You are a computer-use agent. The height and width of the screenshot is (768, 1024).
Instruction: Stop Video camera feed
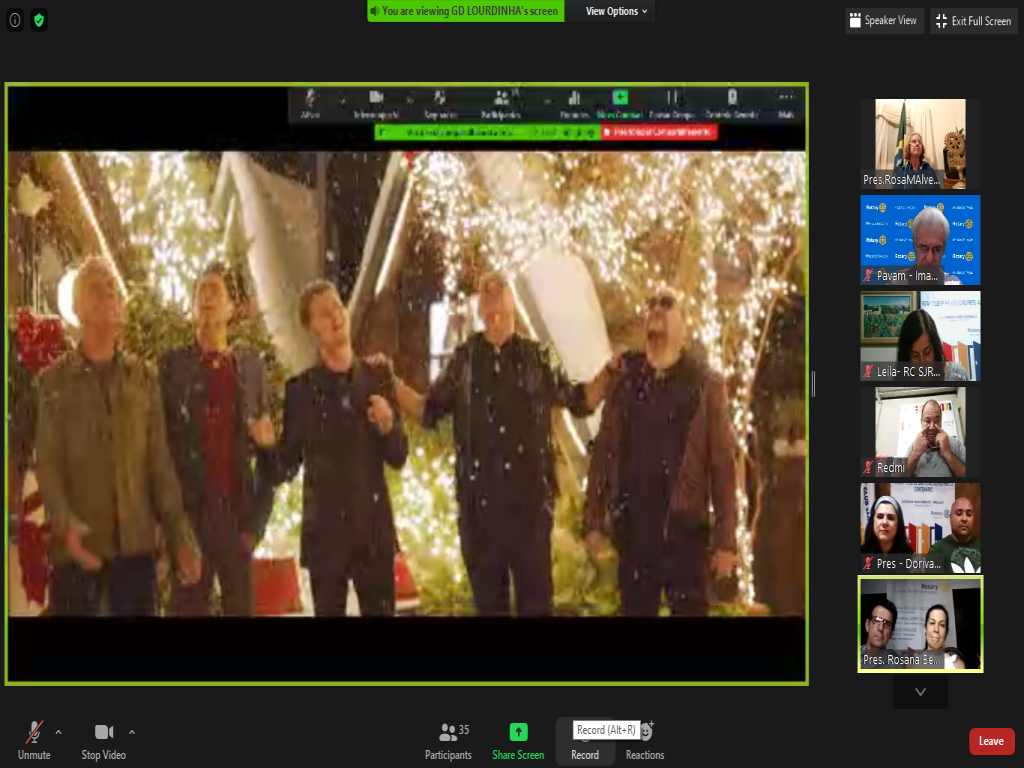click(103, 741)
